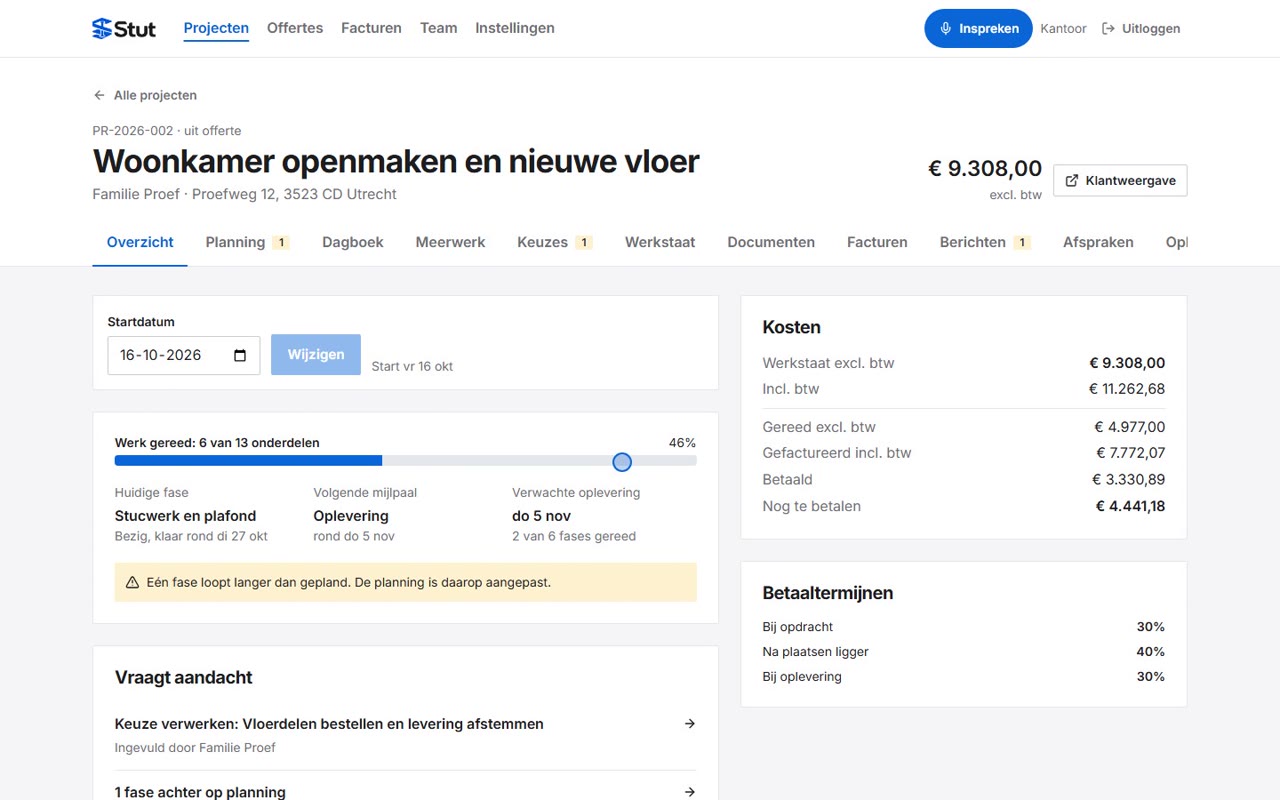Click the 1 badge on Berichten tab

tap(1022, 242)
